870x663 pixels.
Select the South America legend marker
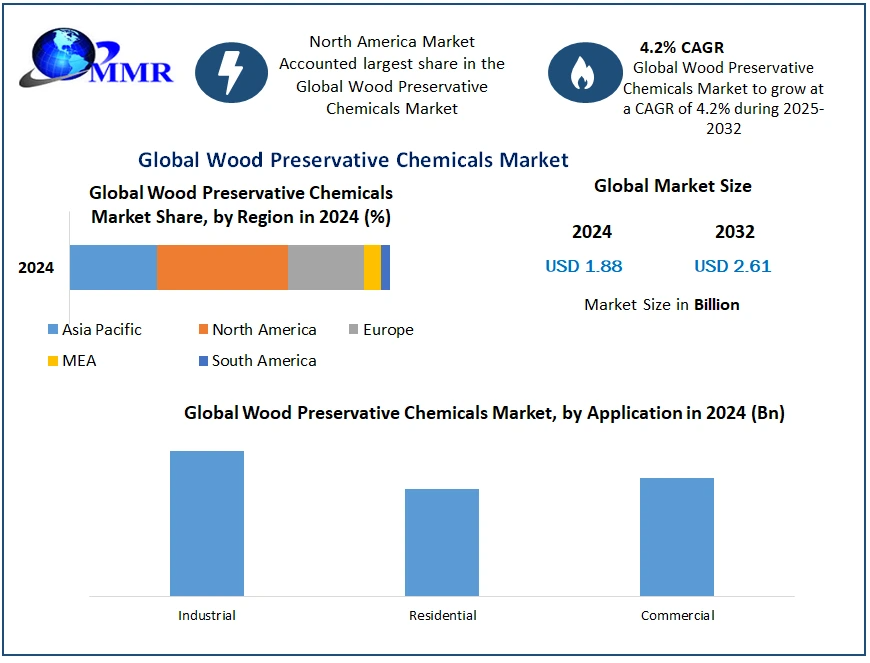(203, 361)
